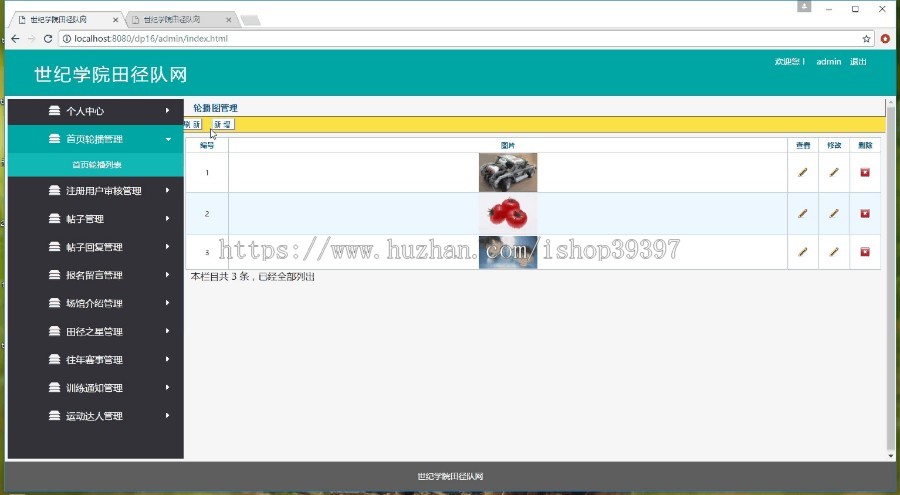
Task: Click the modify pencil icon in row 3
Action: click(x=833, y=252)
